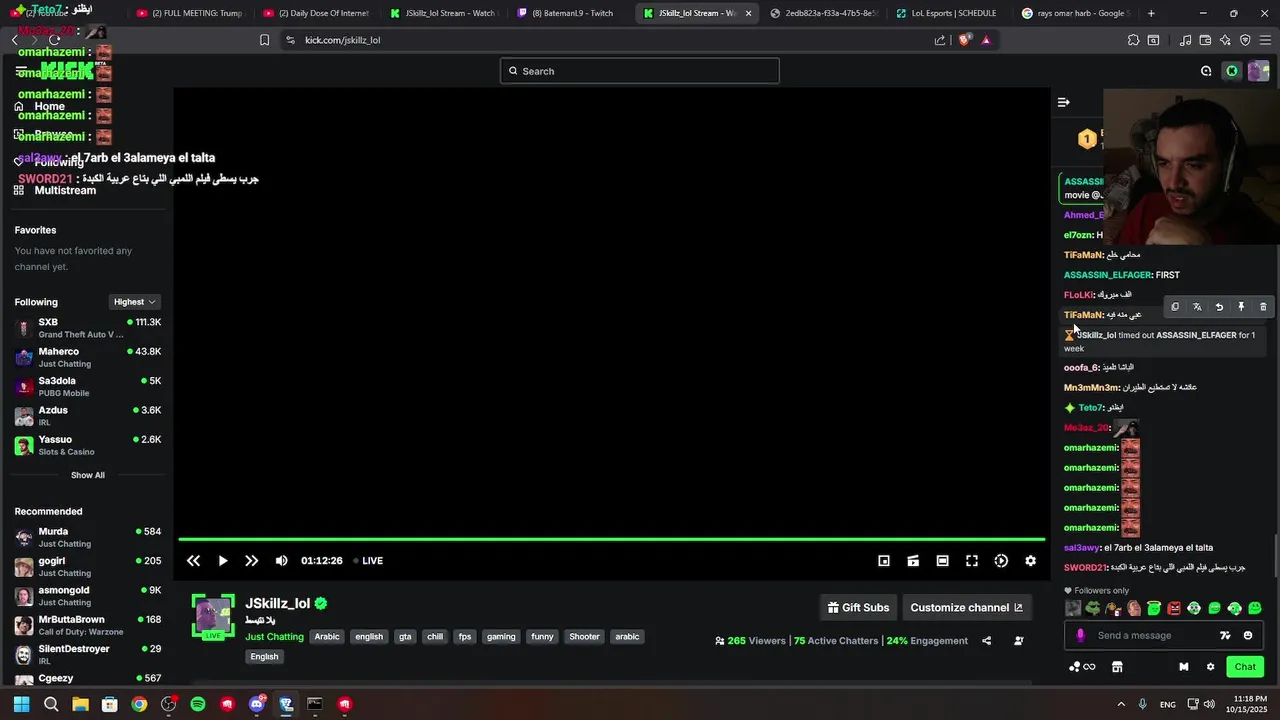The width and height of the screenshot is (1280, 720).
Task: Click the fps stream tag
Action: coord(465,637)
